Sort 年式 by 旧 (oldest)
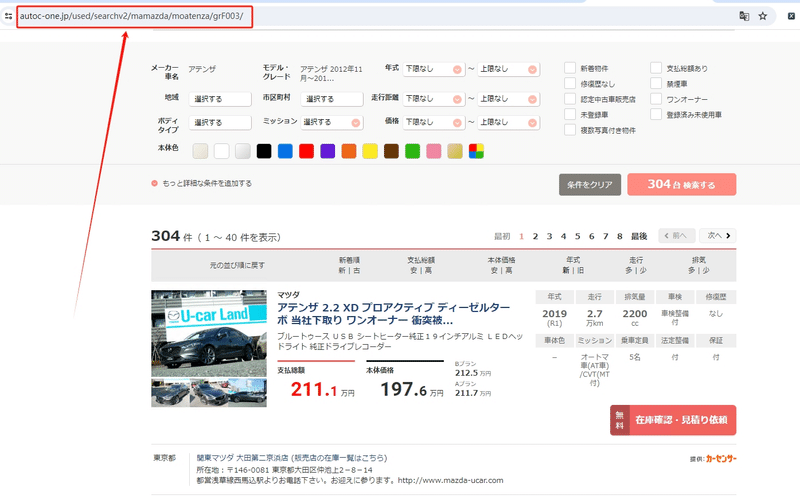Image resolution: width=800 pixels, height=499 pixels. coord(580,270)
